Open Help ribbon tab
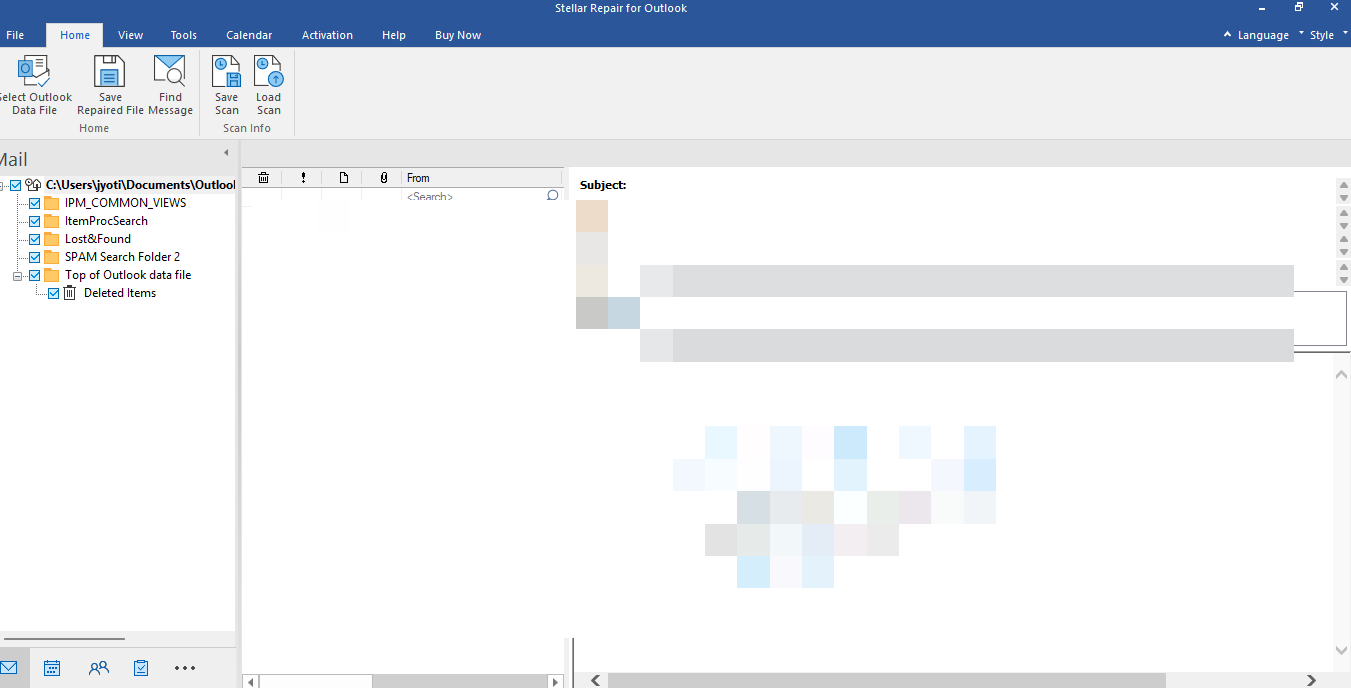 point(394,35)
